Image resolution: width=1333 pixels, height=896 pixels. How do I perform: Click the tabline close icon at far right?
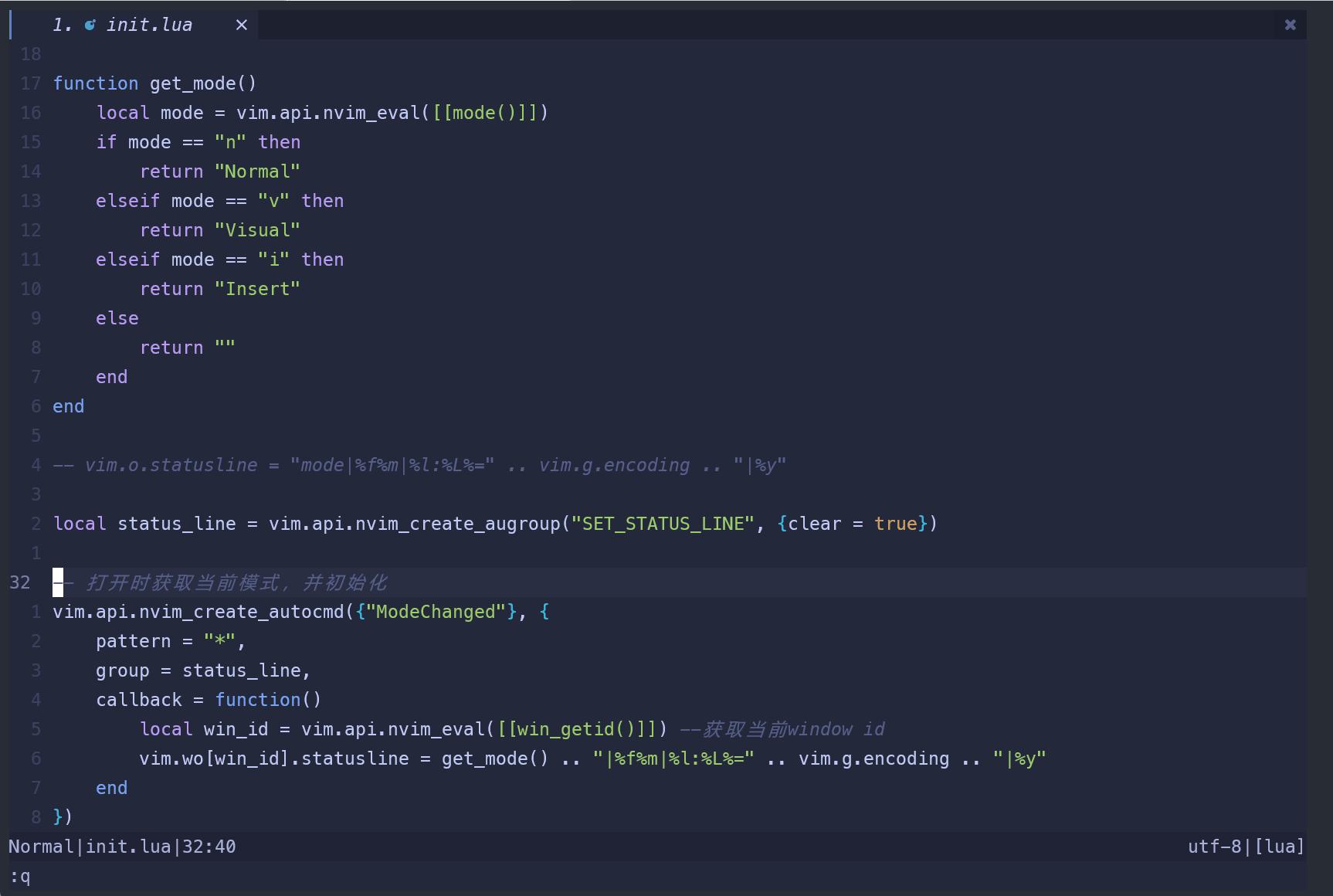1290,25
